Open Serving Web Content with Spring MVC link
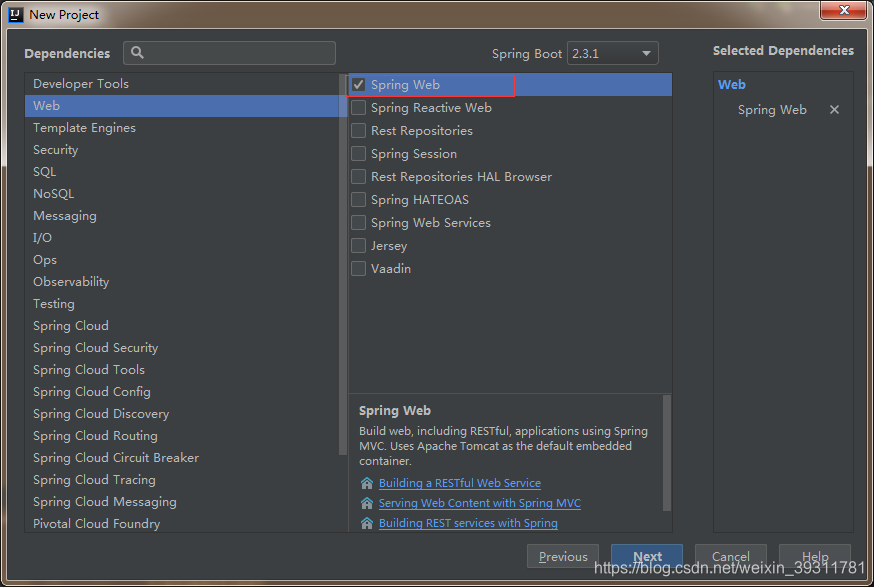874x587 pixels. (x=480, y=503)
